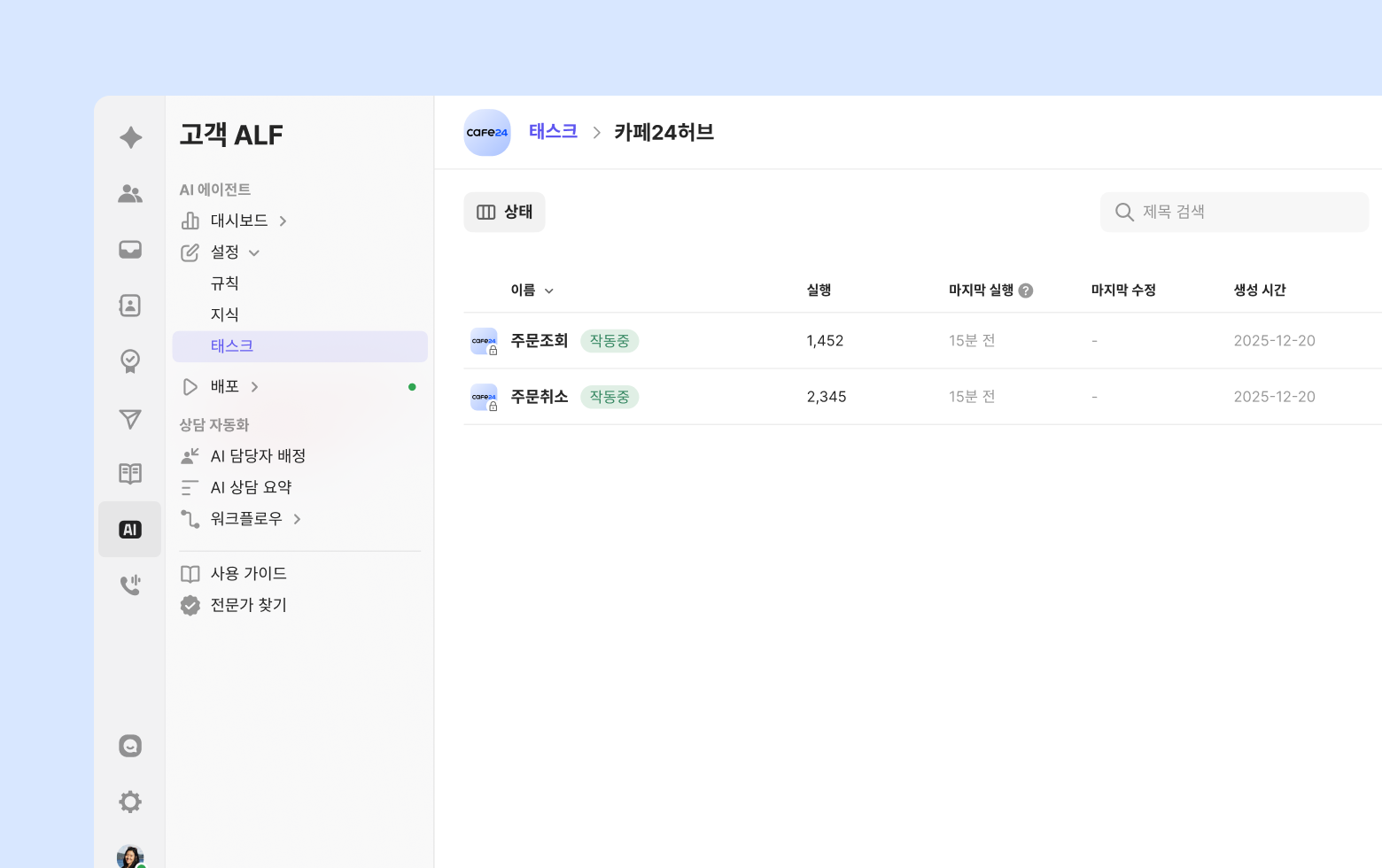Open the team members icon in sidebar
This screenshot has width=1382, height=868.
[x=130, y=194]
